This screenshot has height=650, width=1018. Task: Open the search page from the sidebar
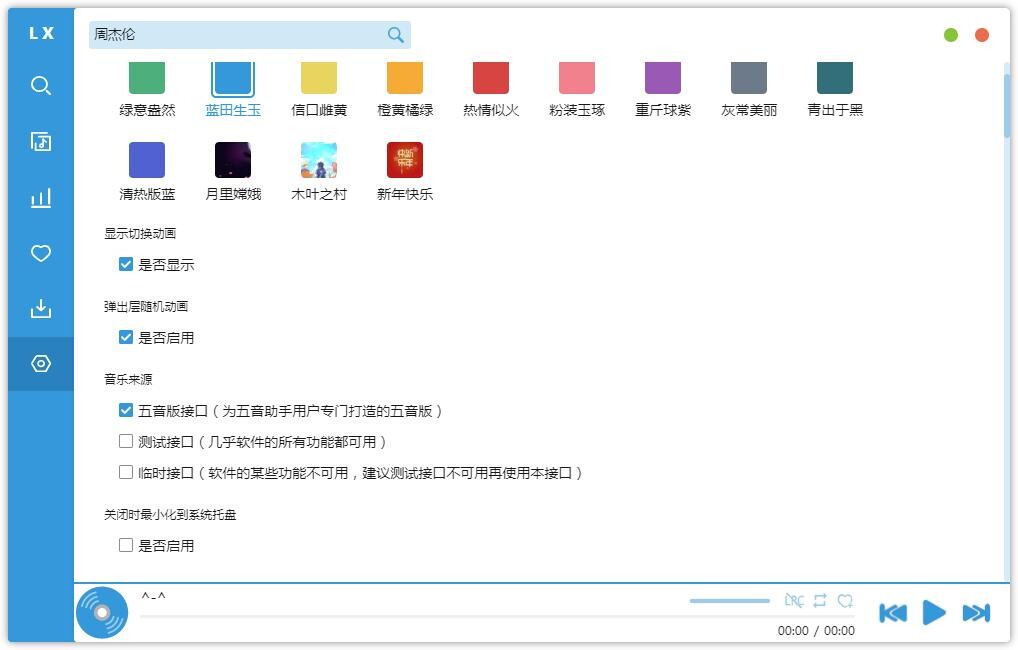[x=41, y=86]
